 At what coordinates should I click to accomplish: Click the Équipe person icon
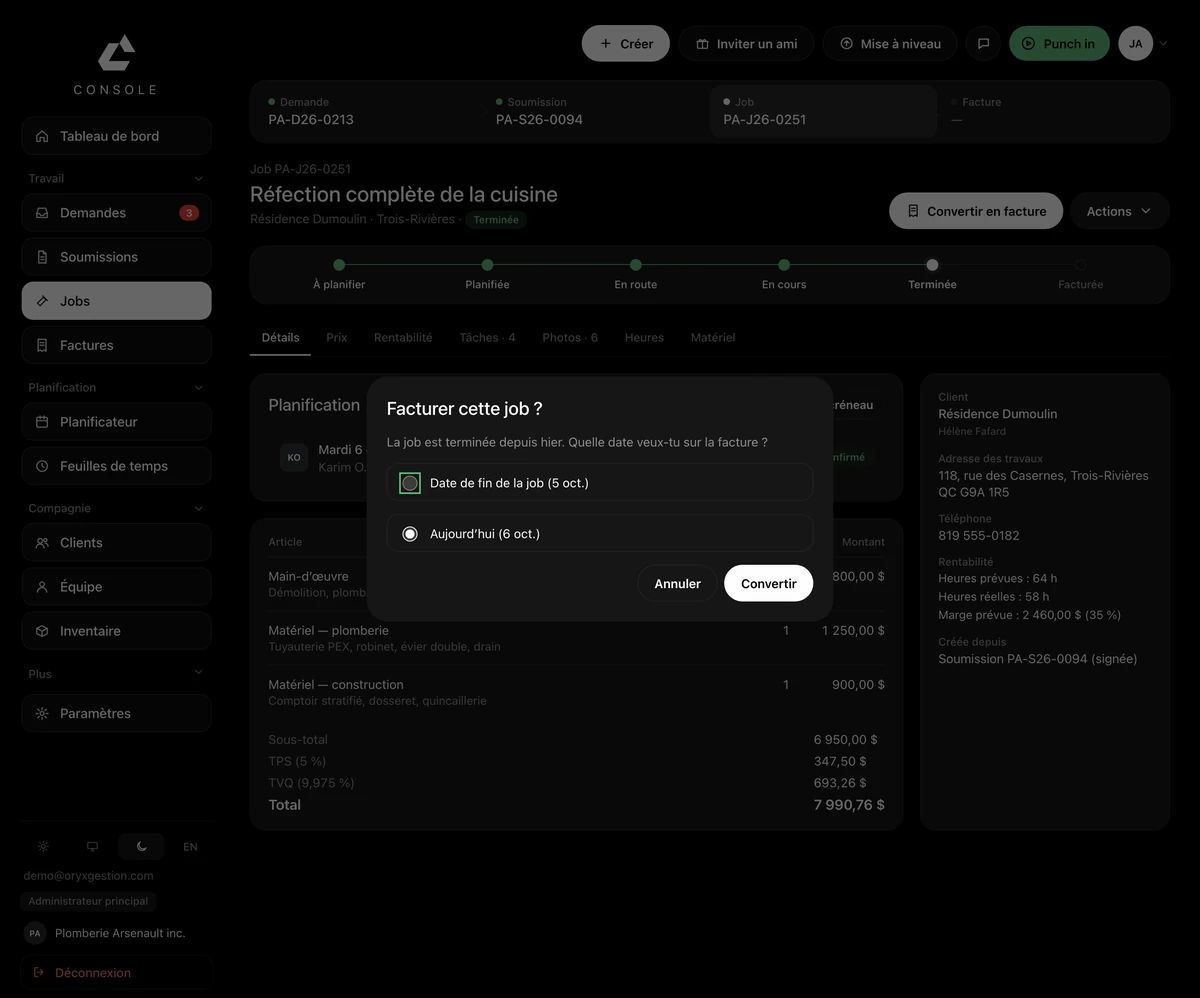(42, 587)
